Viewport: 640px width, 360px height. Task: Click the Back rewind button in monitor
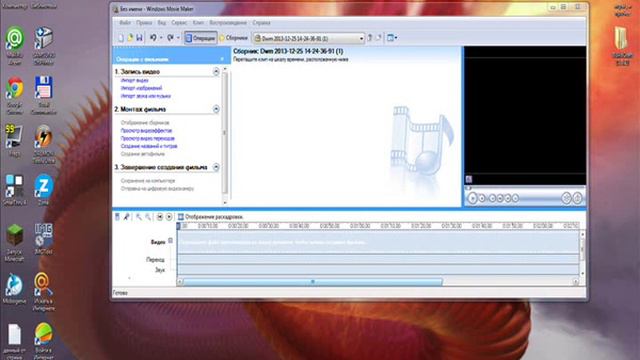point(492,198)
